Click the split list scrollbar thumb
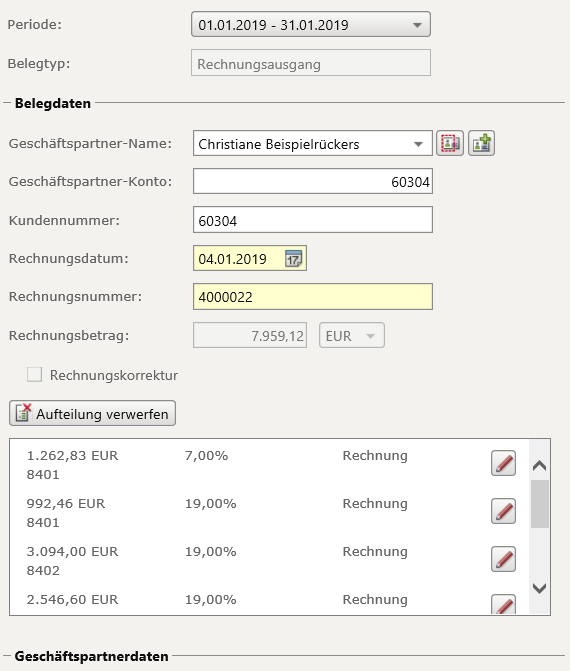Screen dimensions: 570x671 pos(540,504)
